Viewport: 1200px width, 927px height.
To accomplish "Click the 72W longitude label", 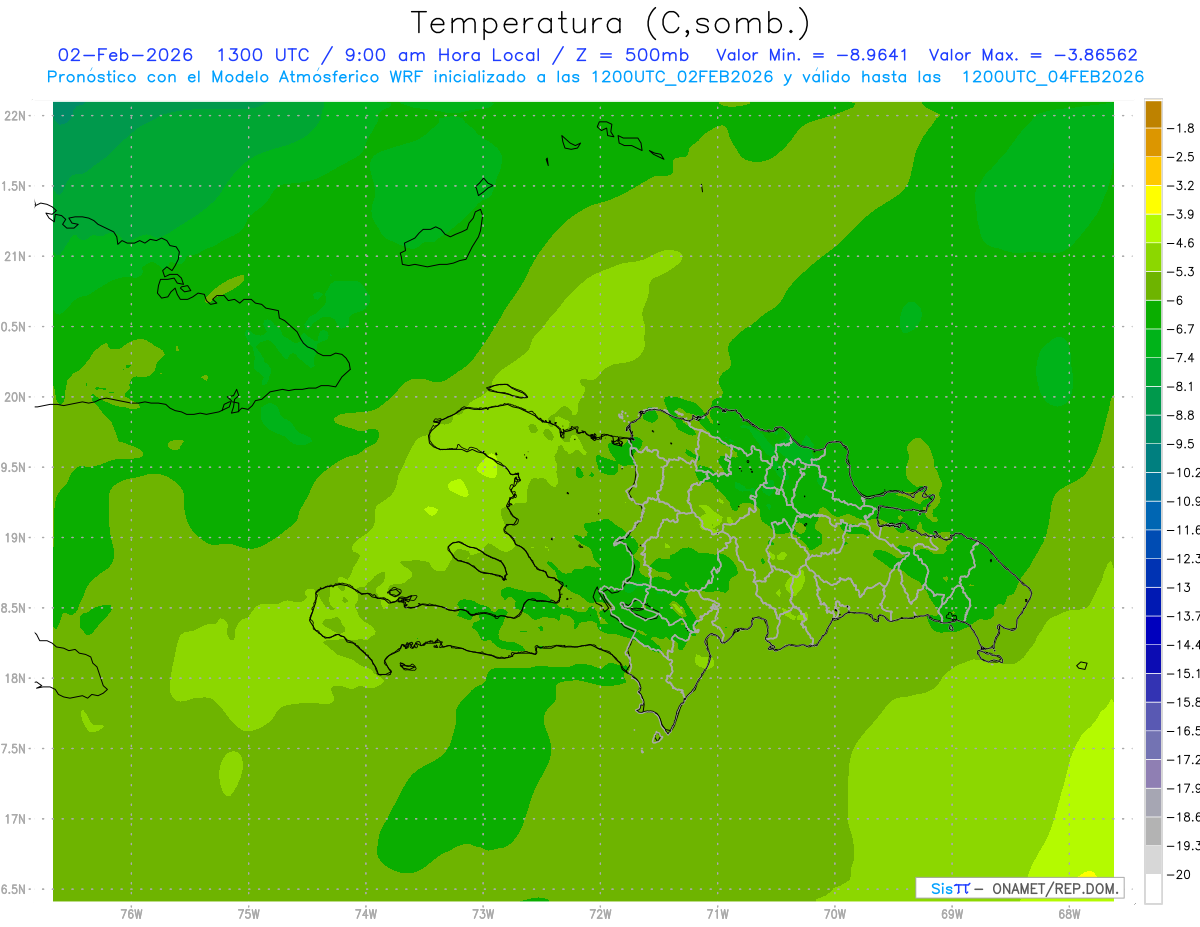I will pos(600,914).
